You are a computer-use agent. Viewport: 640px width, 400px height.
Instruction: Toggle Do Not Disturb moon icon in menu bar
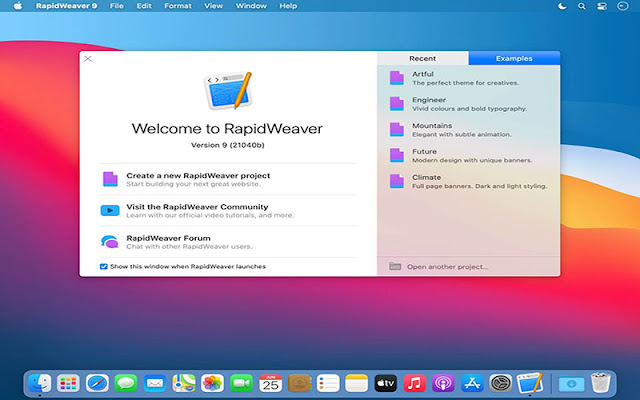coord(562,6)
